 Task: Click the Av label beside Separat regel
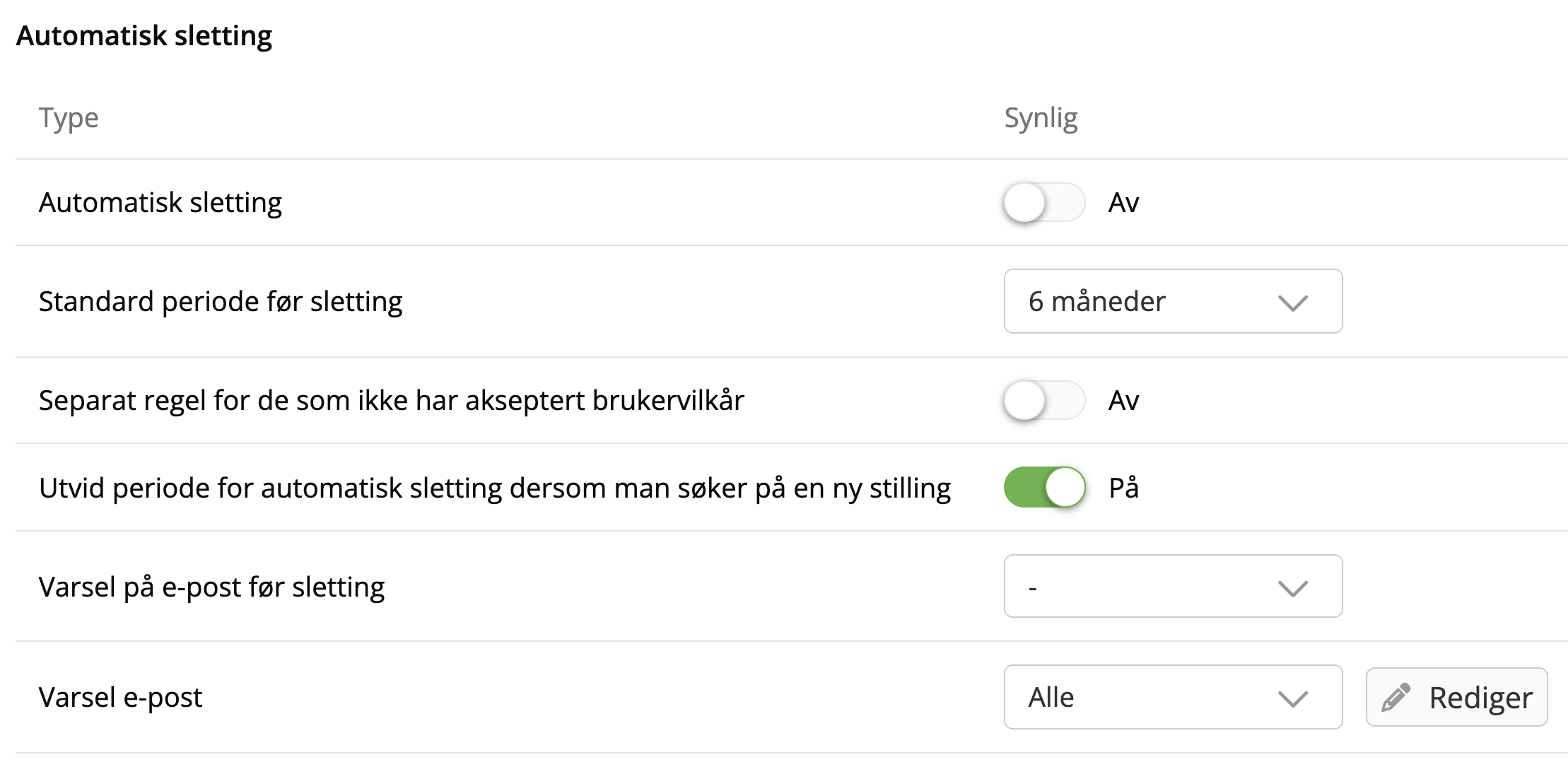click(1123, 401)
